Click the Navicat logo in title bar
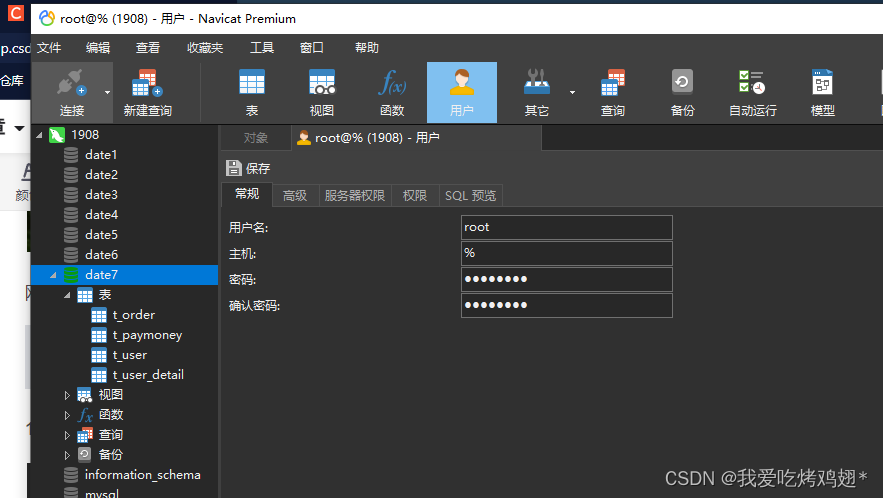The height and width of the screenshot is (498, 883). 47,19
